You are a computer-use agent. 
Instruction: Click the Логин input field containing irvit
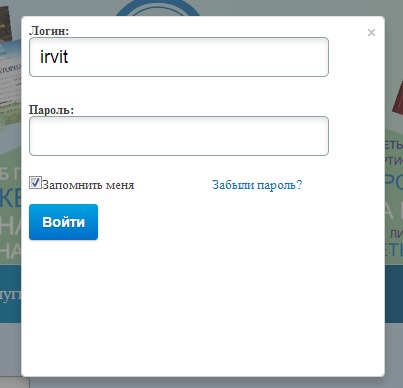[179, 57]
